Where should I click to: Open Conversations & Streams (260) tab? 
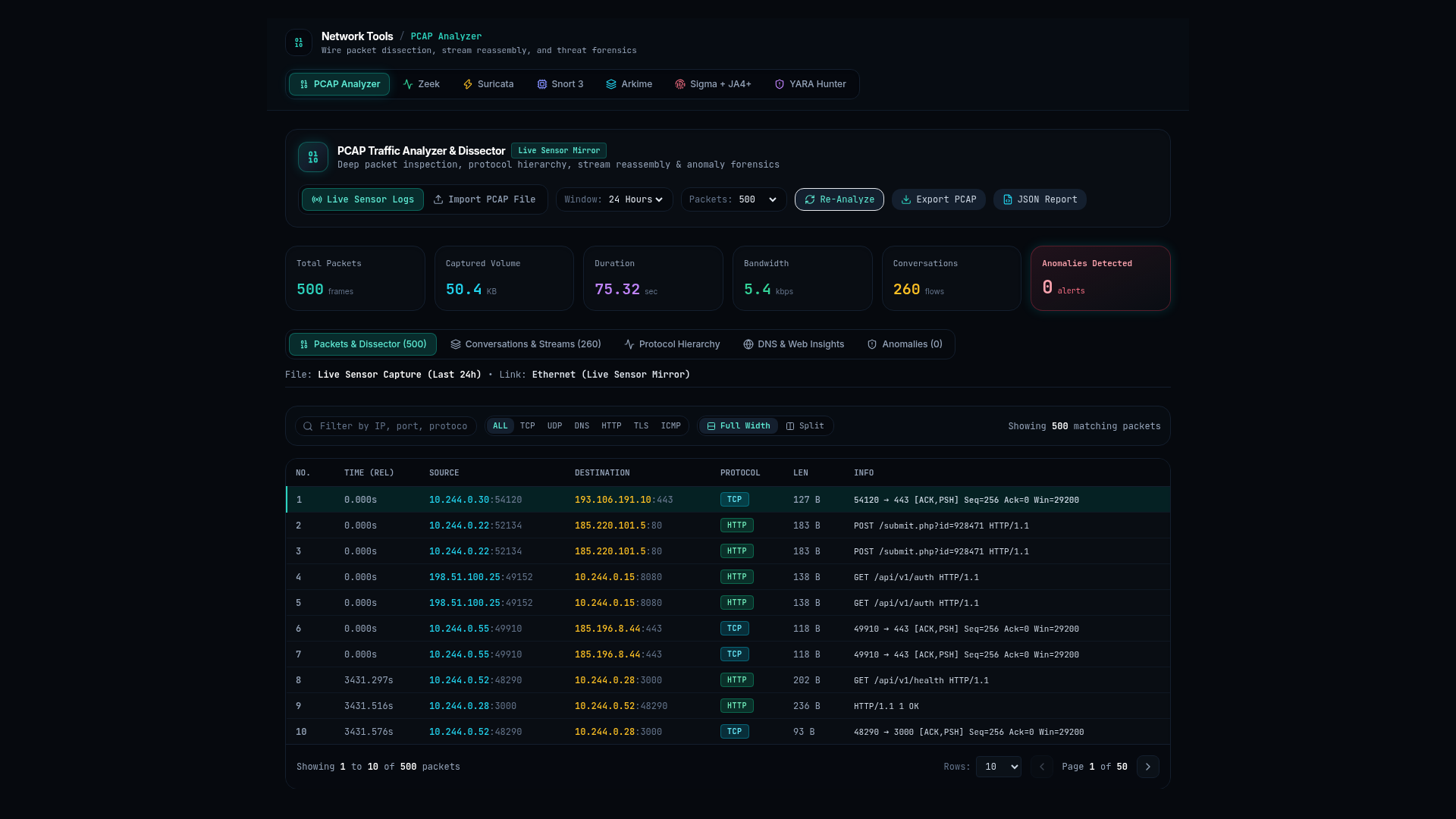tap(526, 344)
